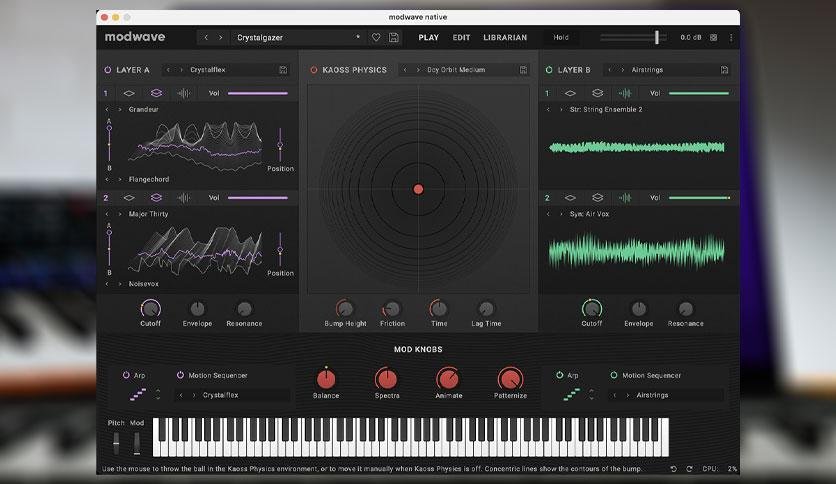Screen dimensions: 836x484
Task: Toggle Kaoss Physics power button
Action: tap(314, 70)
